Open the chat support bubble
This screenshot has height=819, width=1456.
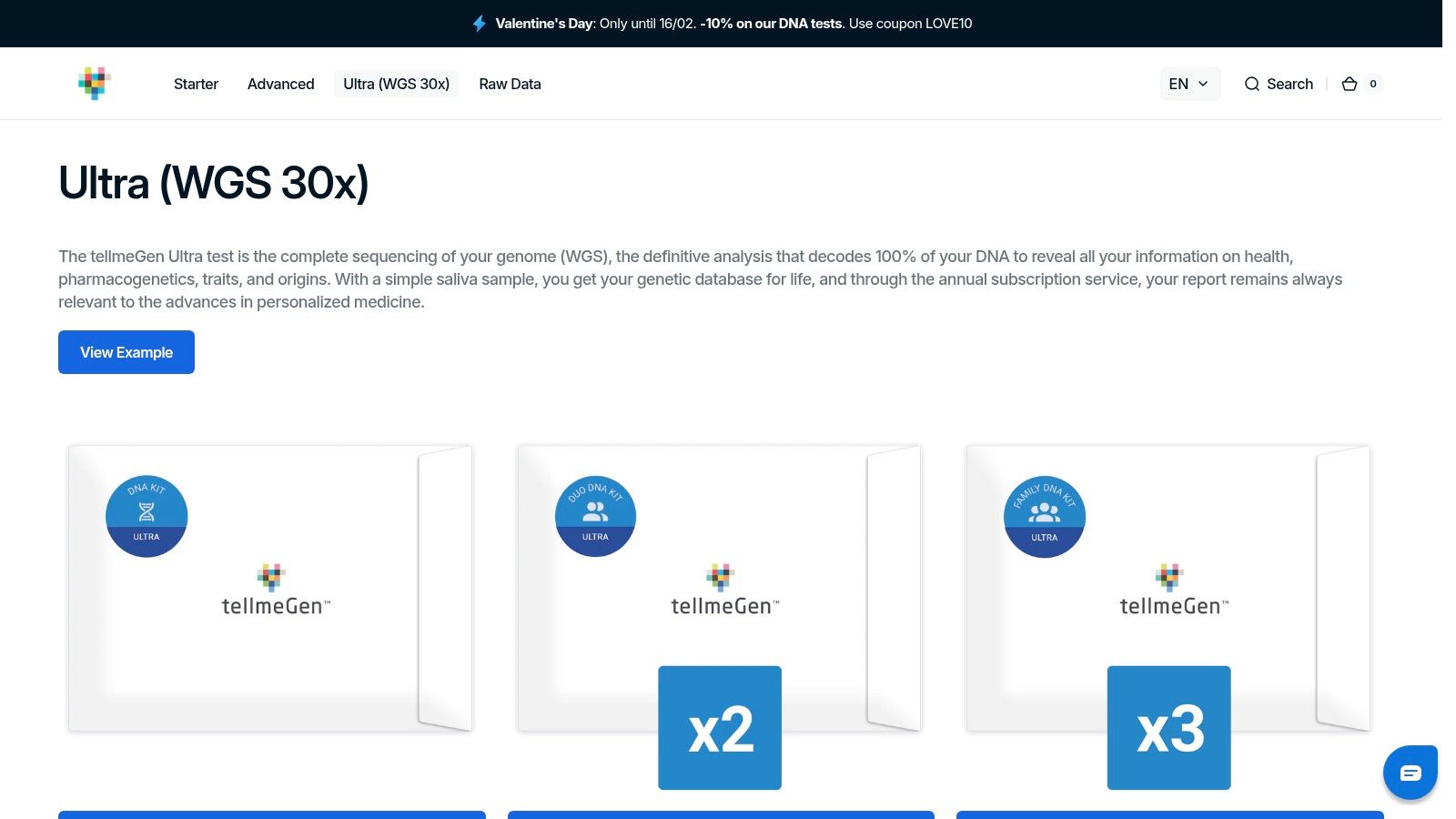pyautogui.click(x=1410, y=773)
